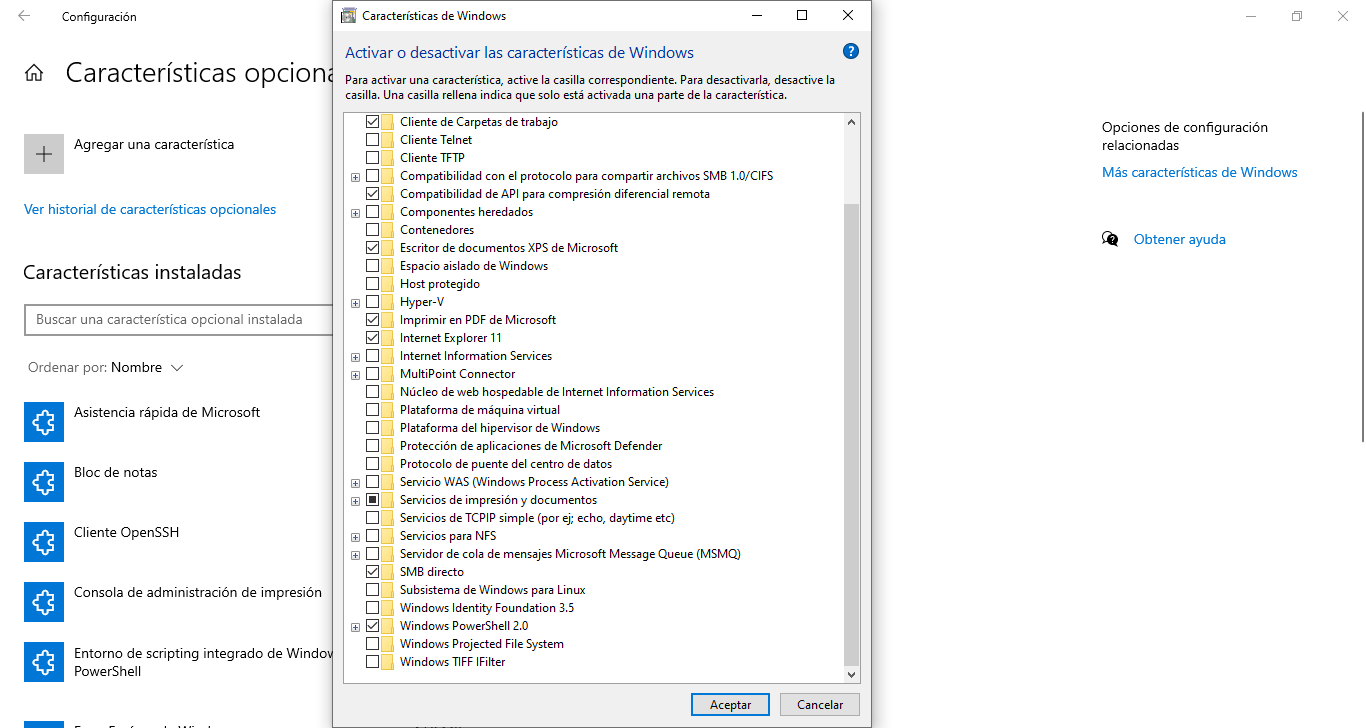Click the scroll down arrow in feature list
The height and width of the screenshot is (728, 1366).
851,675
